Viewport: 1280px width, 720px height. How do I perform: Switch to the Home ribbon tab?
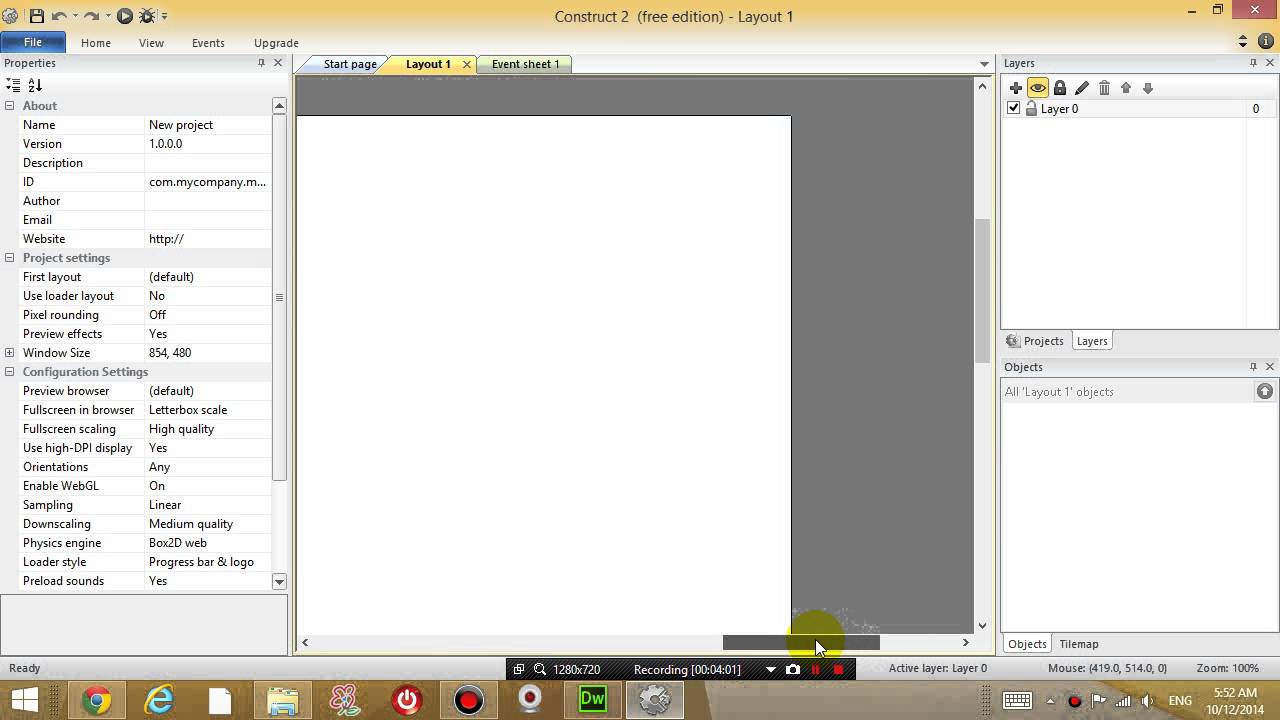[x=96, y=43]
